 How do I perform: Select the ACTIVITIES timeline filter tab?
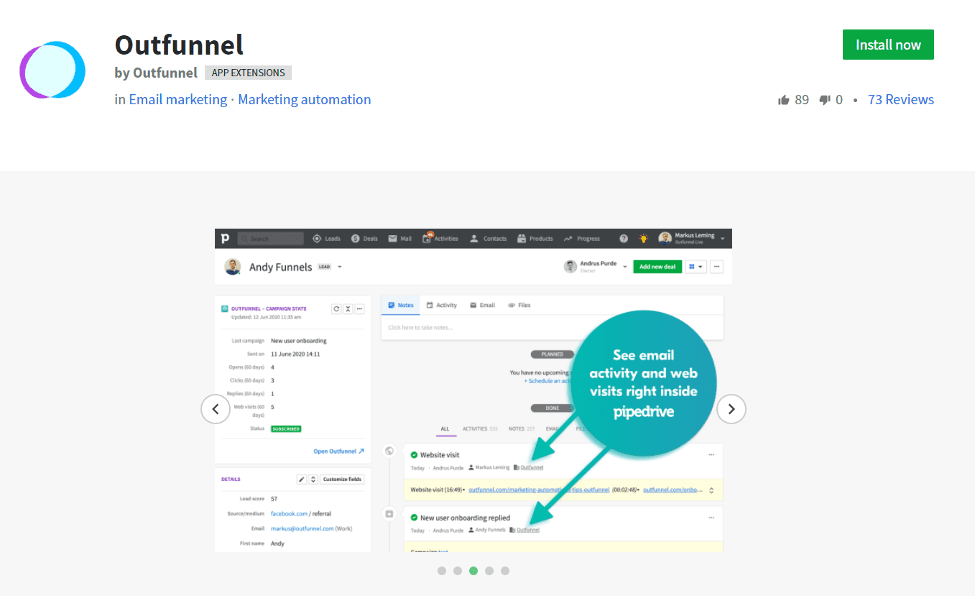(x=480, y=429)
